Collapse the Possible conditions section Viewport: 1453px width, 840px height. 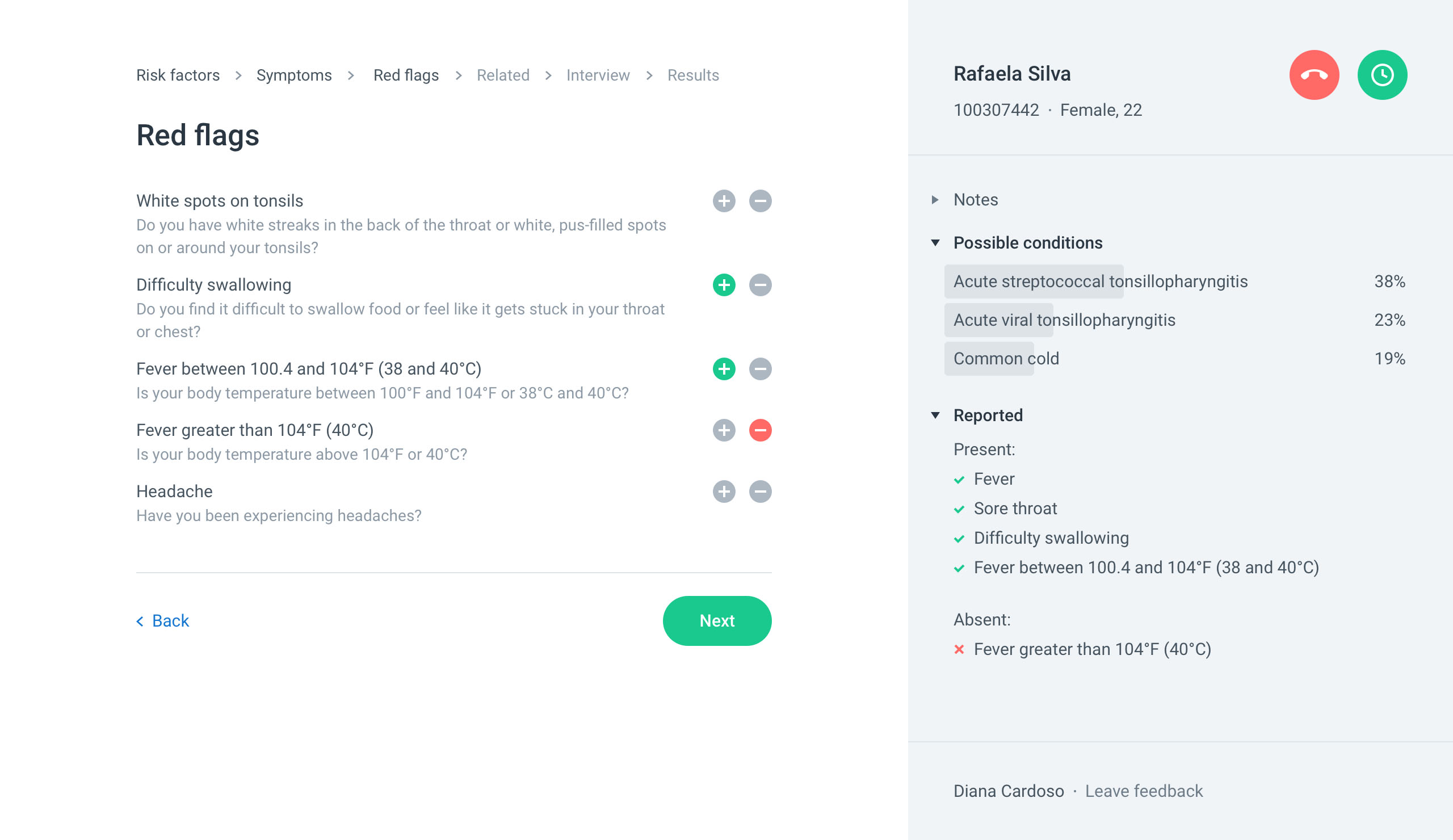1017,243
